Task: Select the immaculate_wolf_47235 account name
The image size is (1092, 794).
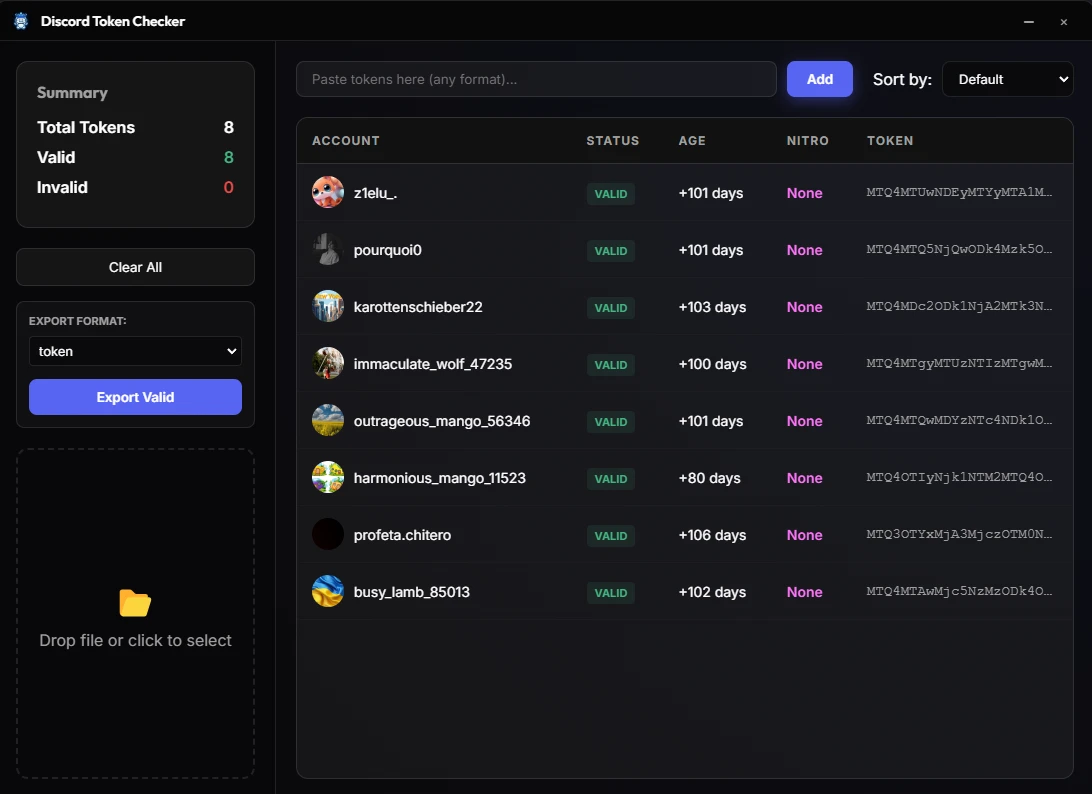Action: point(432,364)
